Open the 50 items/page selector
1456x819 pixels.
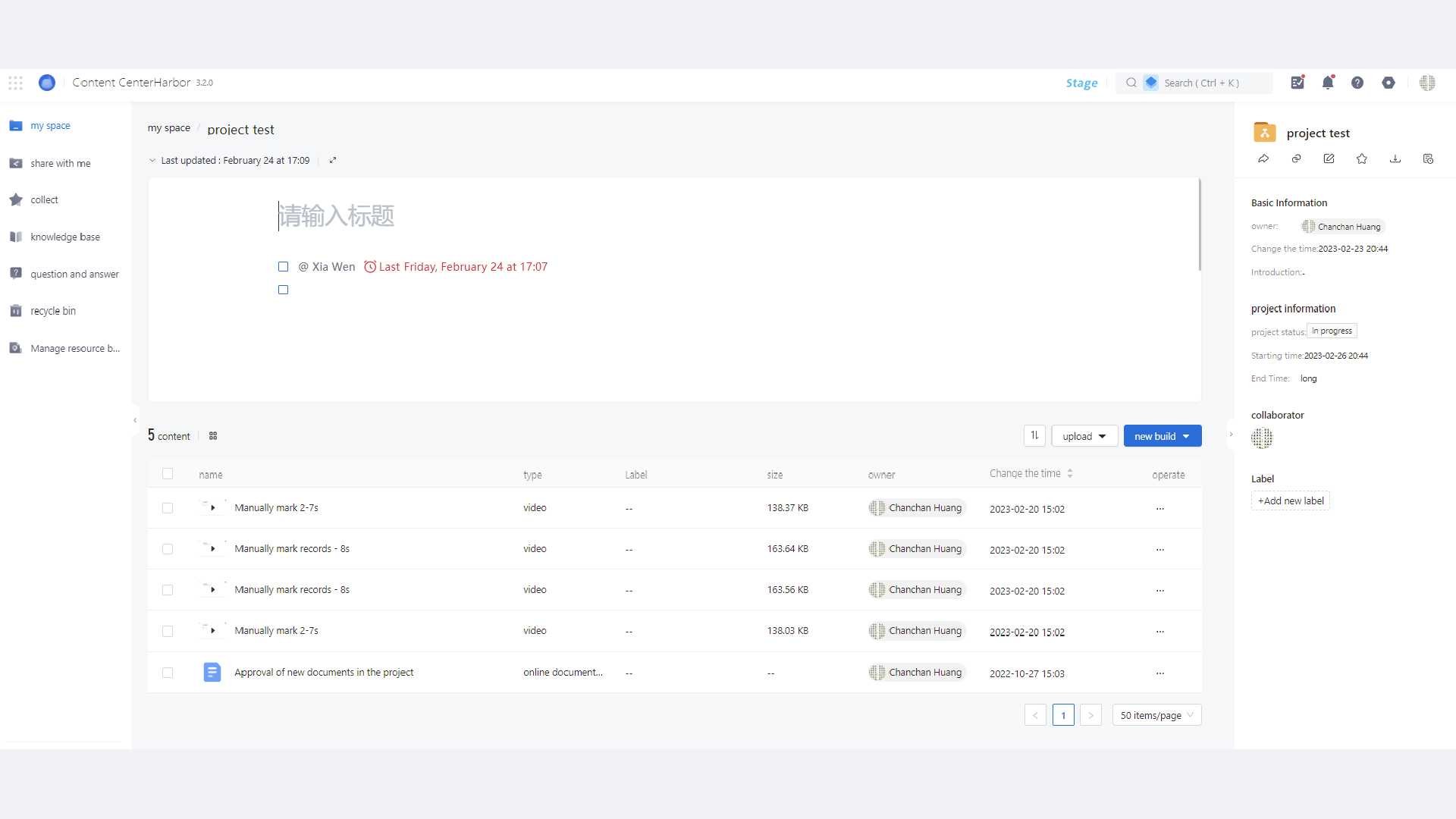1156,715
